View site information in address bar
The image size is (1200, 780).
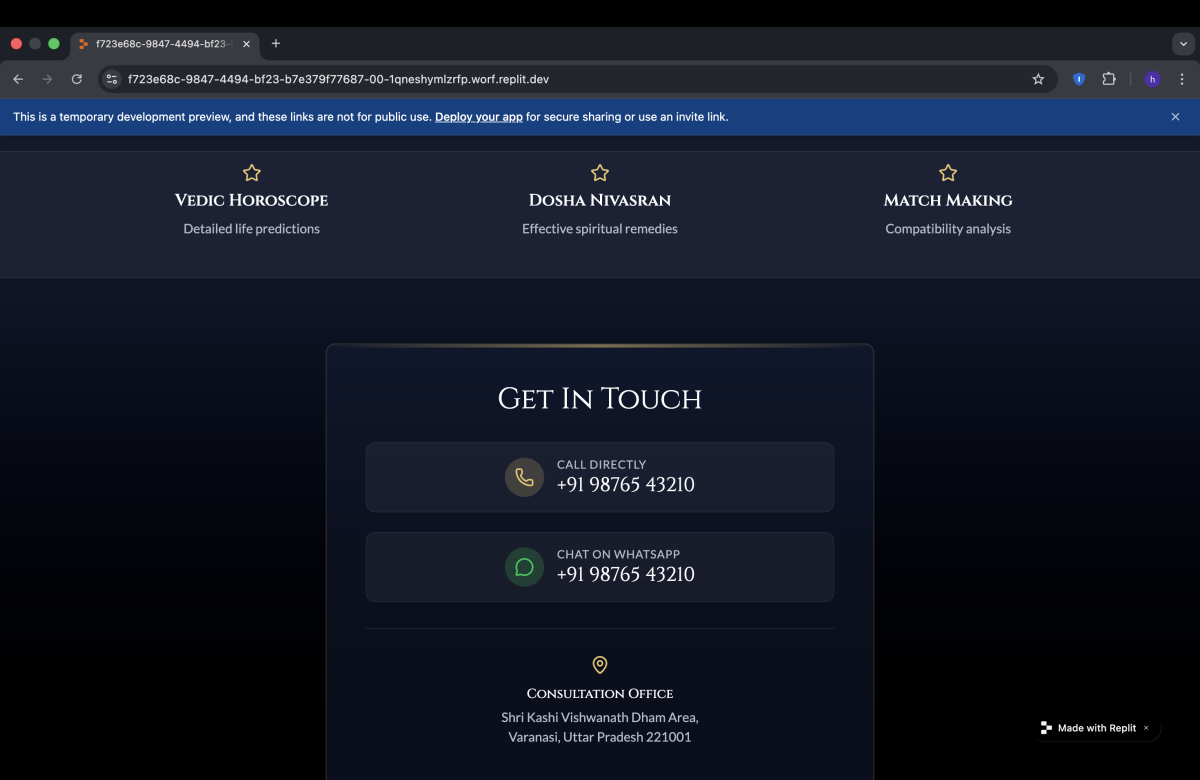click(x=112, y=79)
